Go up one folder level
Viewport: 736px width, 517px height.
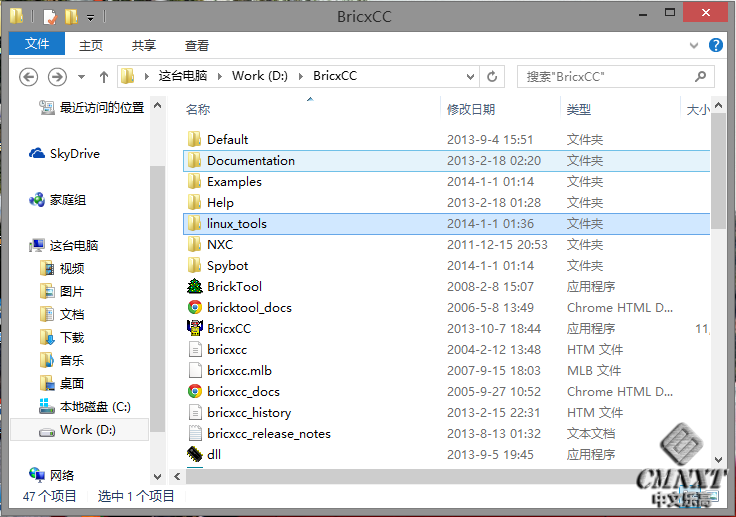pos(104,77)
